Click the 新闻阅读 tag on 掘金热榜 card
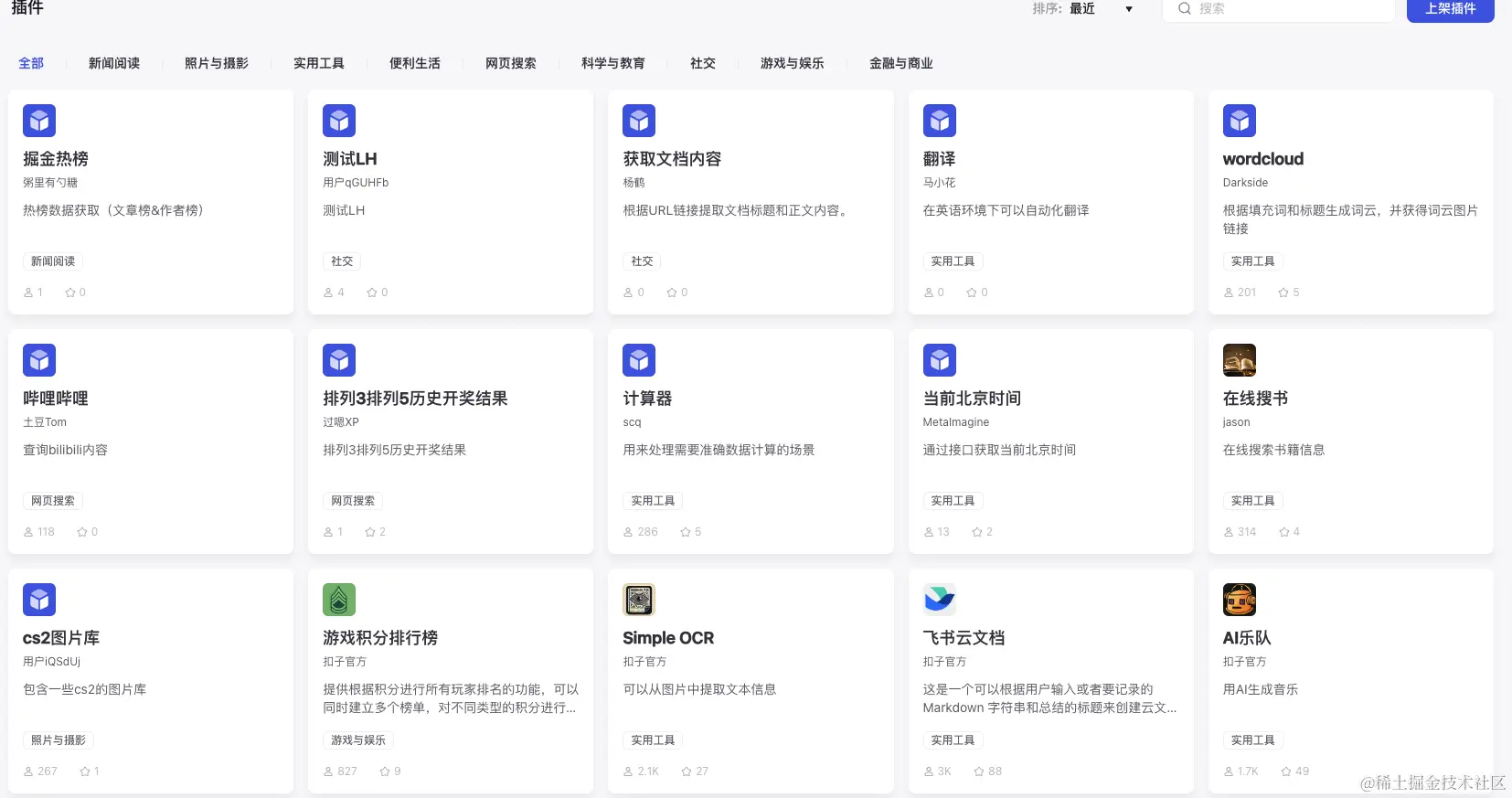Viewport: 1512px width, 798px height. click(x=53, y=261)
